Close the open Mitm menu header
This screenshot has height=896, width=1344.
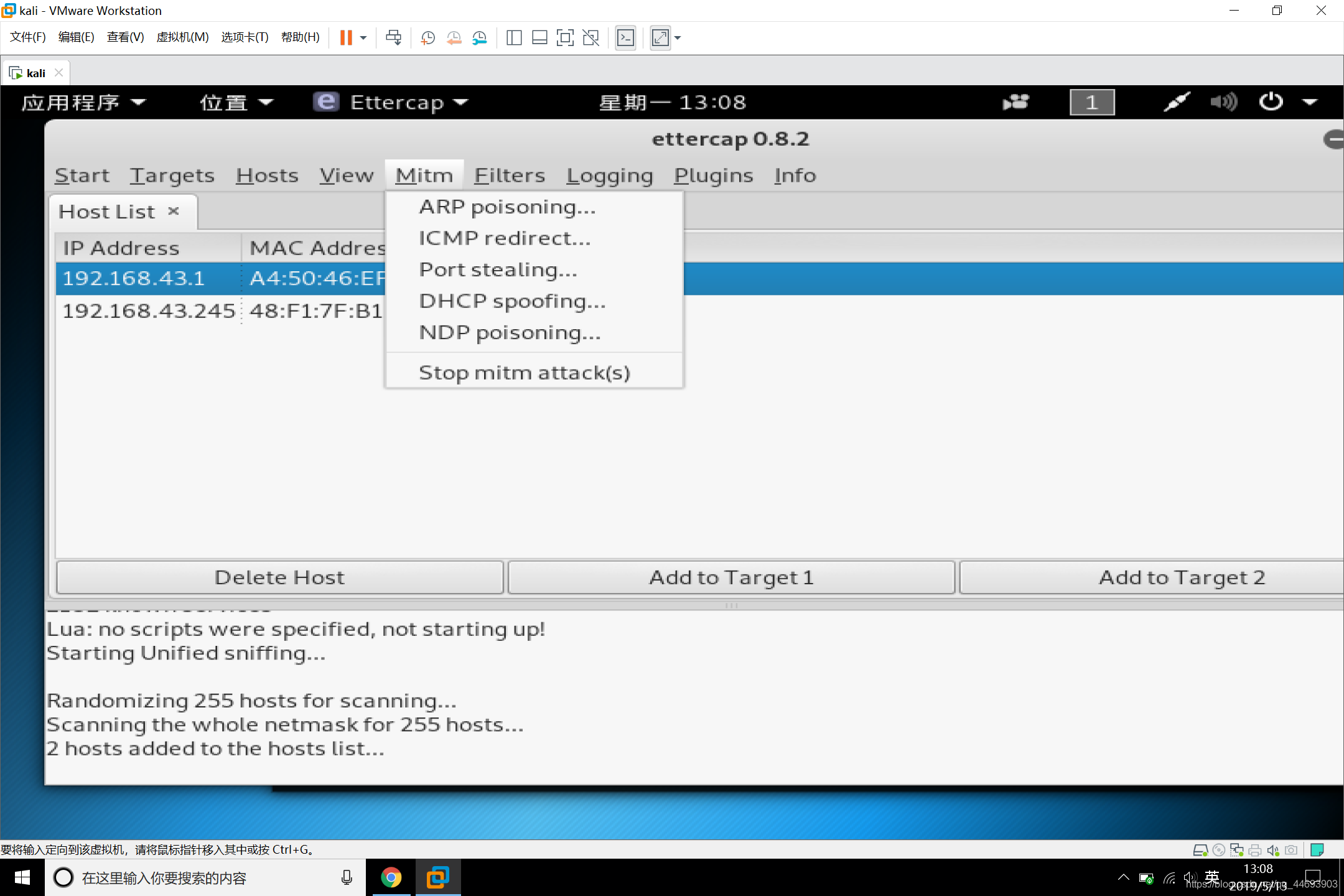(x=424, y=175)
